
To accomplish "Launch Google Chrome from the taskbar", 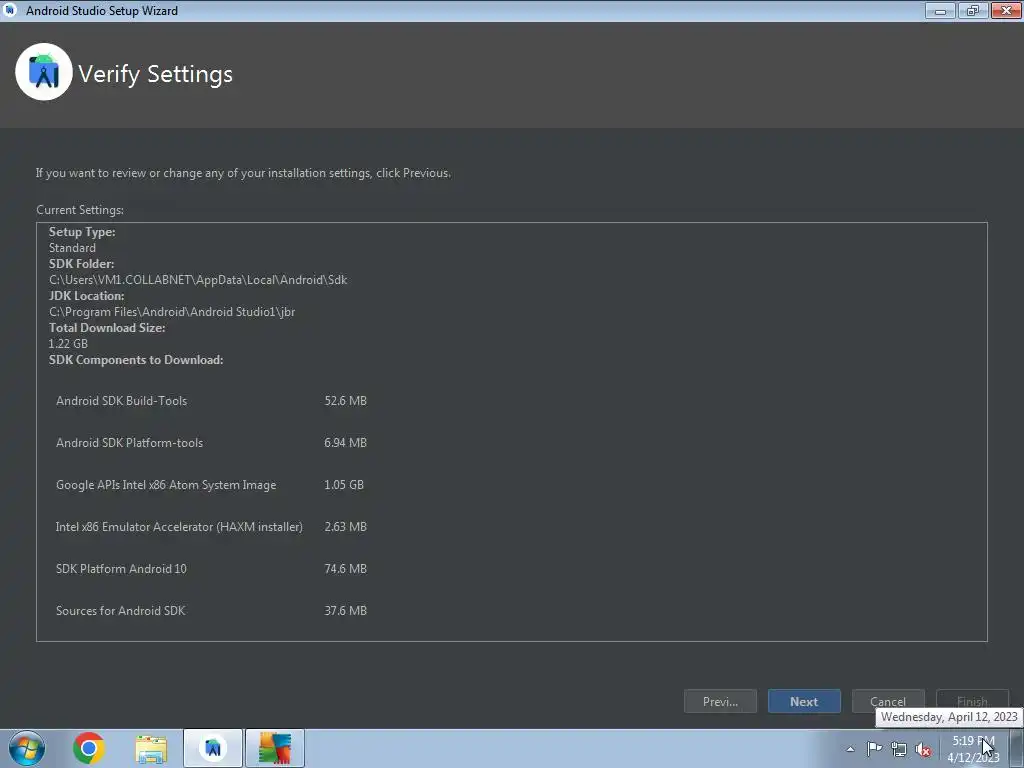I will click(89, 748).
